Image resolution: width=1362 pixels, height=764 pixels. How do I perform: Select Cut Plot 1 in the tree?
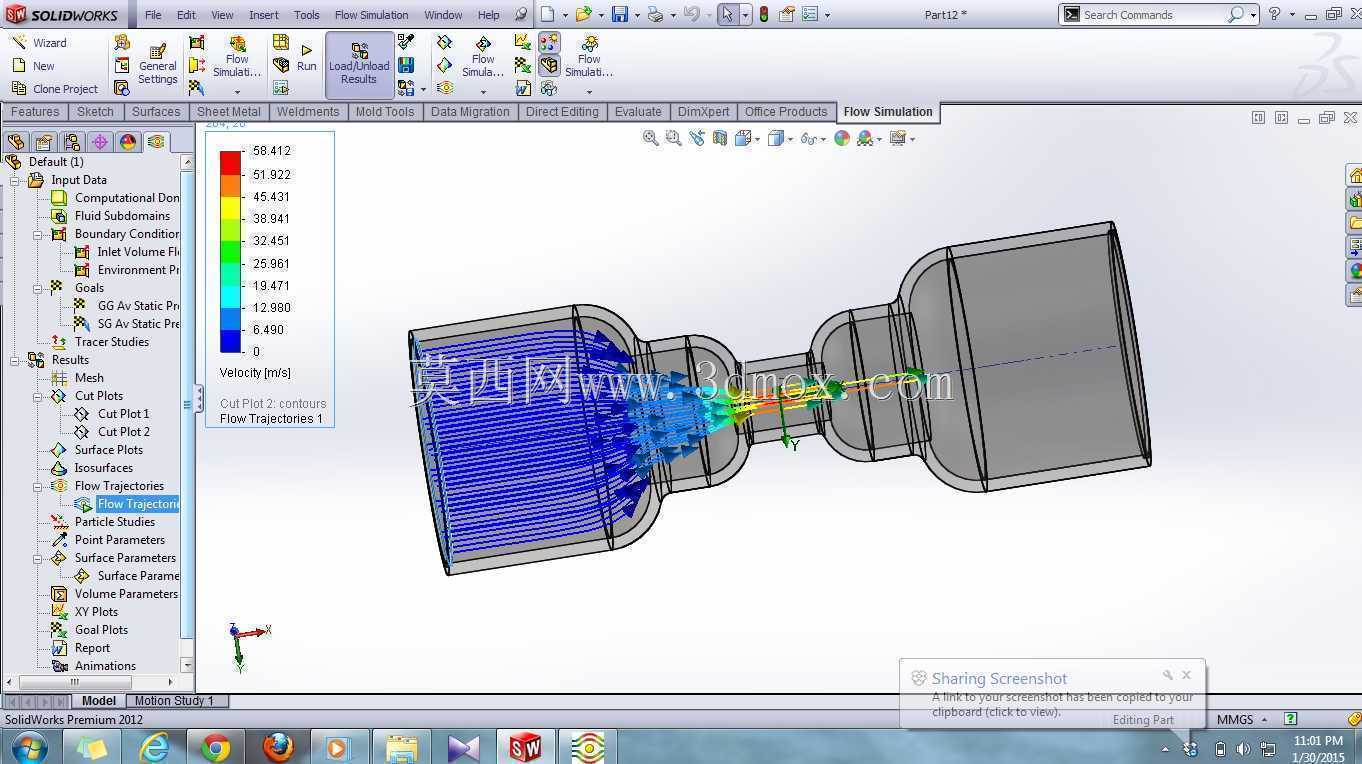123,414
